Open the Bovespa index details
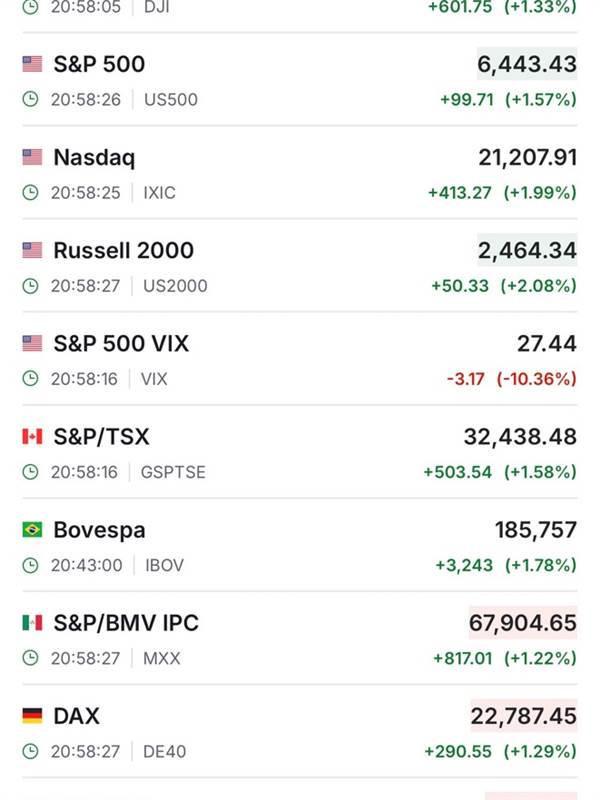 [x=99, y=529]
